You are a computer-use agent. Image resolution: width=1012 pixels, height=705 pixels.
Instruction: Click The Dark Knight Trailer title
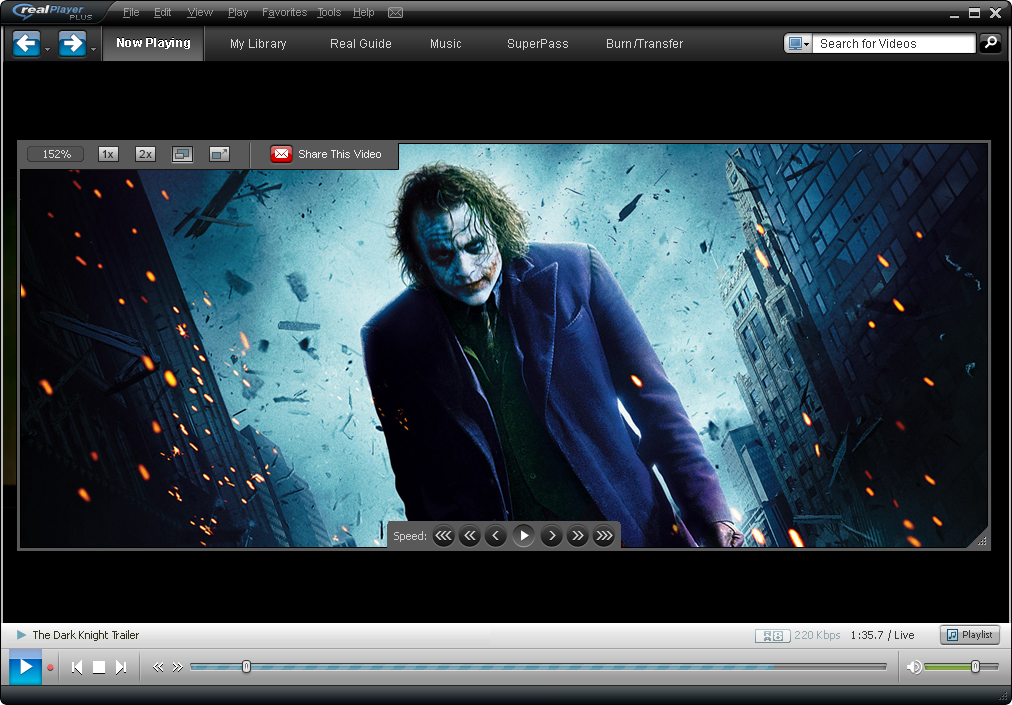coord(86,635)
